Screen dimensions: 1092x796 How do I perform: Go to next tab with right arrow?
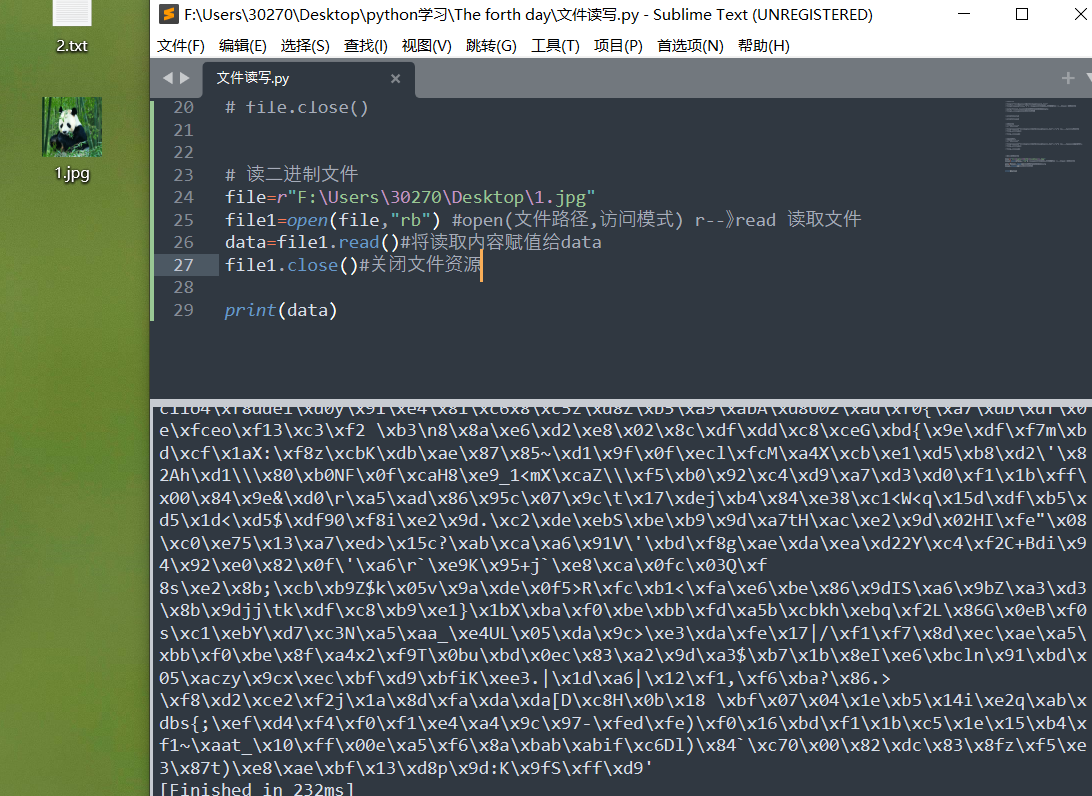(185, 78)
